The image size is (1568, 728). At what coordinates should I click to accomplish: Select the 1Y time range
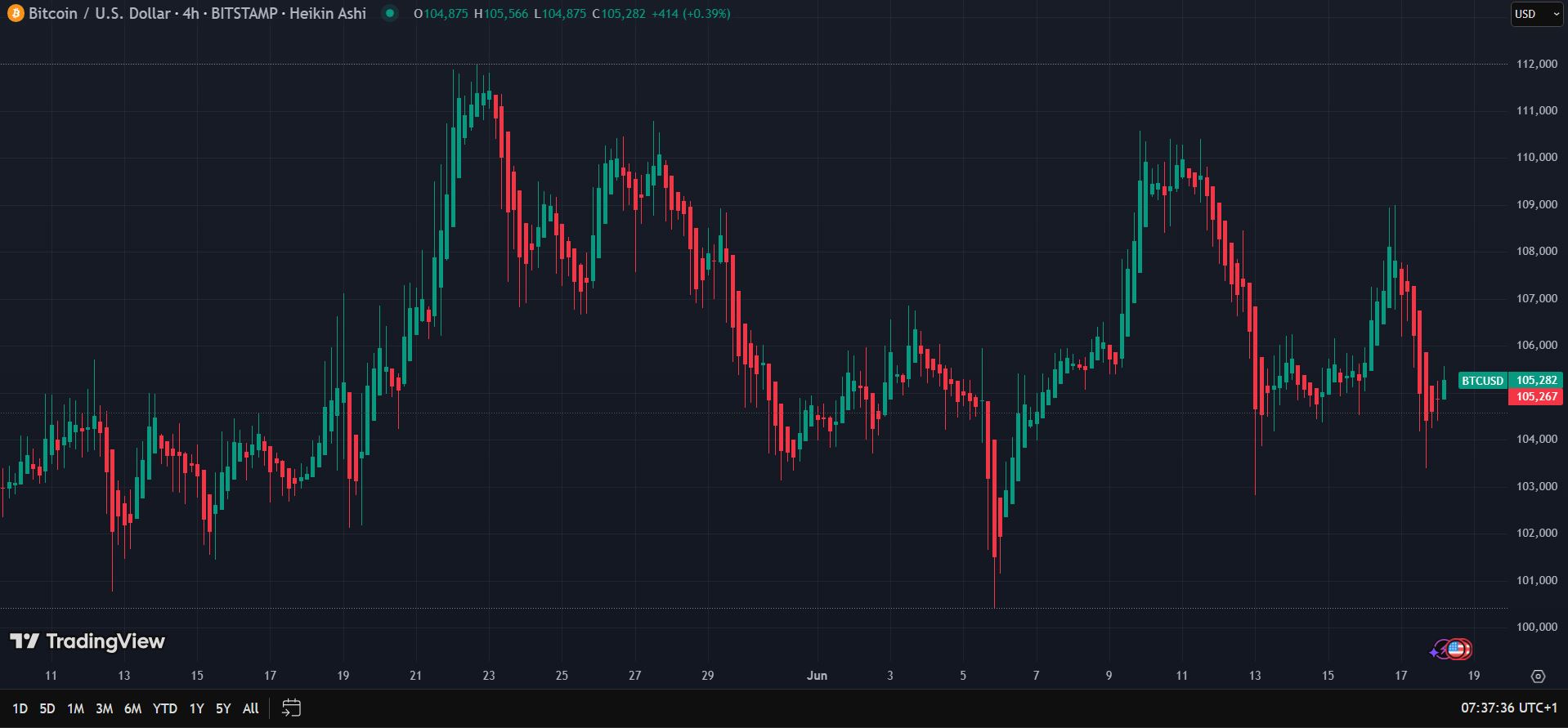tap(196, 708)
